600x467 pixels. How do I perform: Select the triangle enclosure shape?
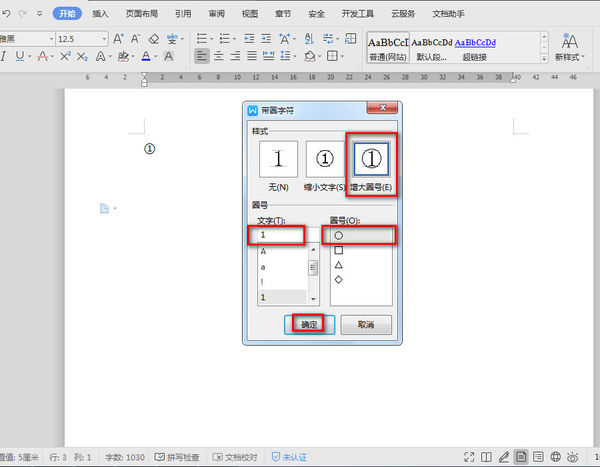339,265
